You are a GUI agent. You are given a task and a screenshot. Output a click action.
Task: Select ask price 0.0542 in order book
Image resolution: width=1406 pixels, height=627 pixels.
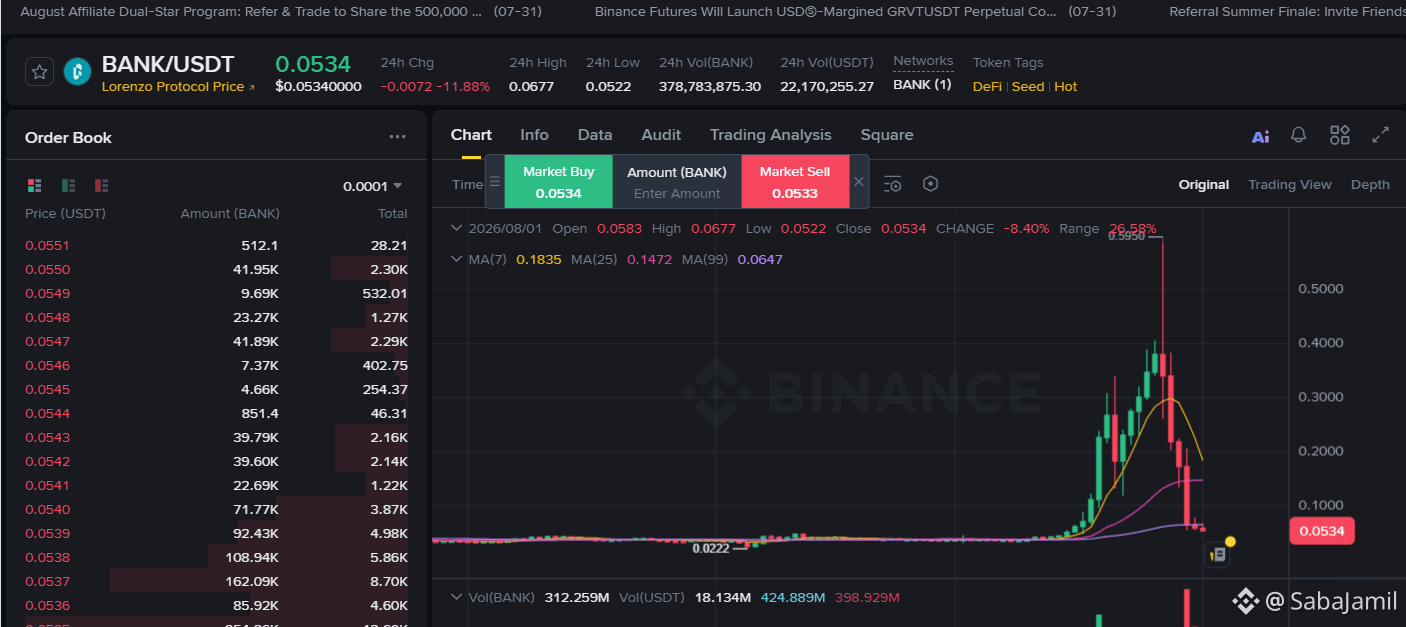click(x=47, y=461)
